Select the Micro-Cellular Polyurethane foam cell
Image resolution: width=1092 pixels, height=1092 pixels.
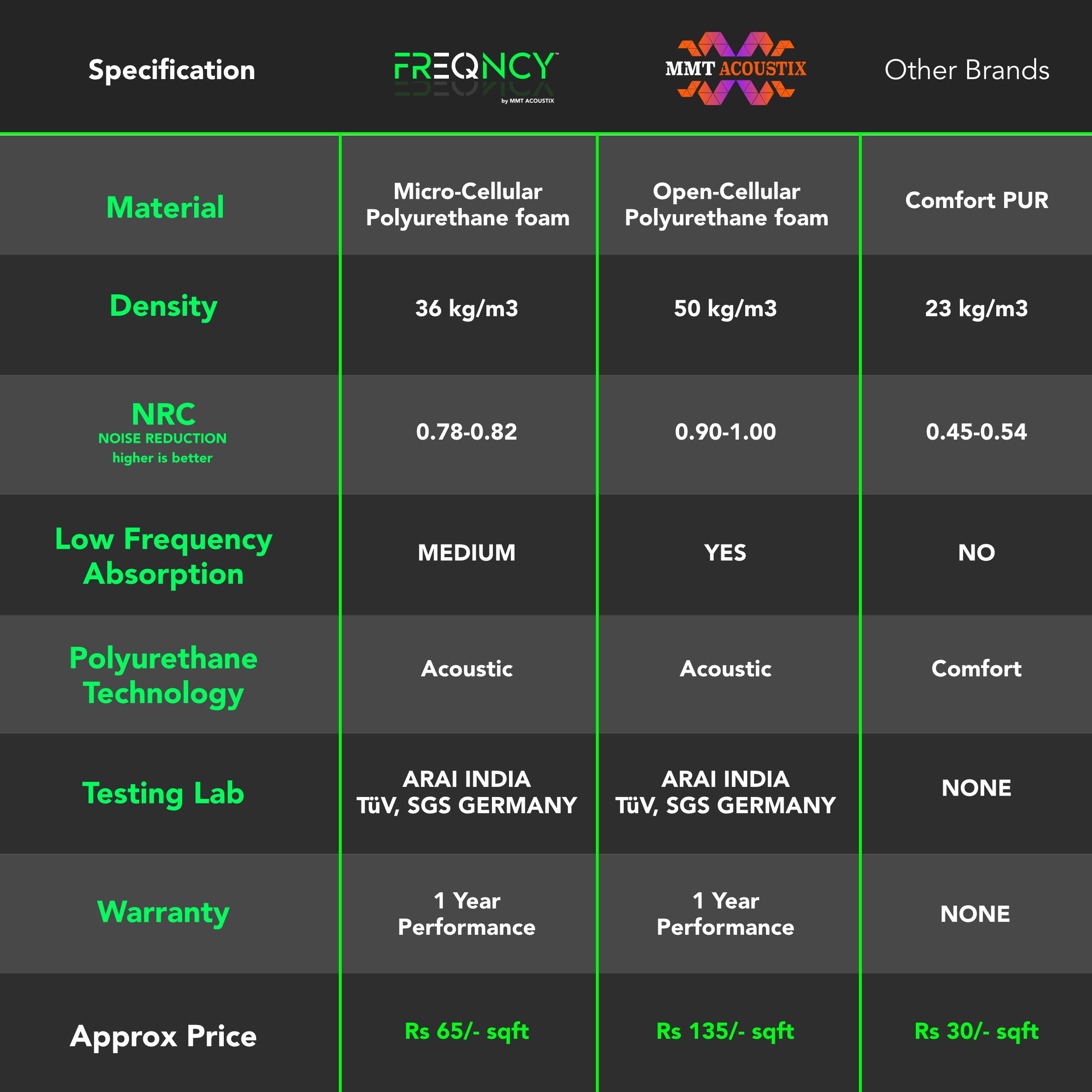(468, 205)
